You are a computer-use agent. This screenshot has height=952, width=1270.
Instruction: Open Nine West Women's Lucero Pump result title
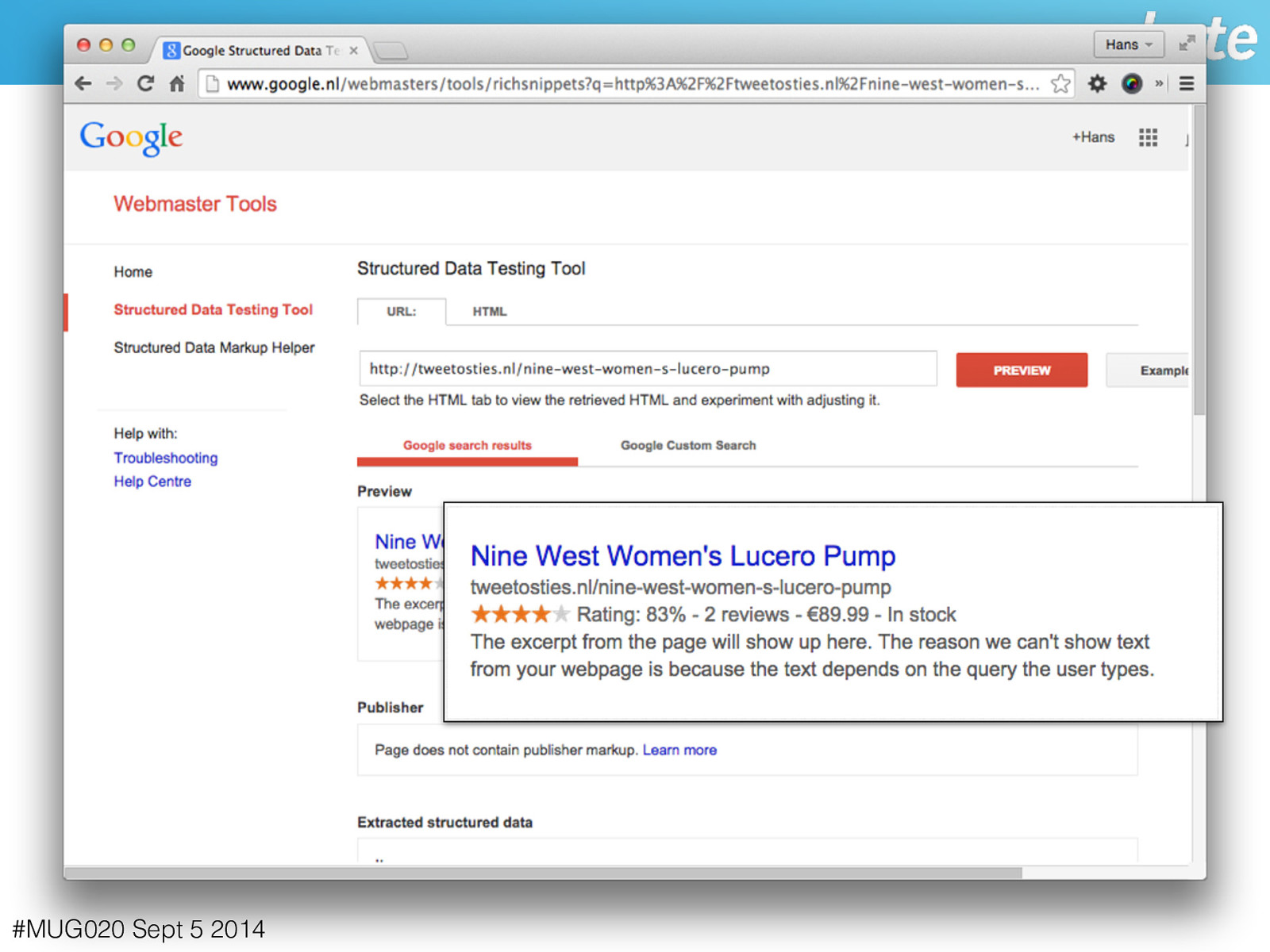pos(683,556)
